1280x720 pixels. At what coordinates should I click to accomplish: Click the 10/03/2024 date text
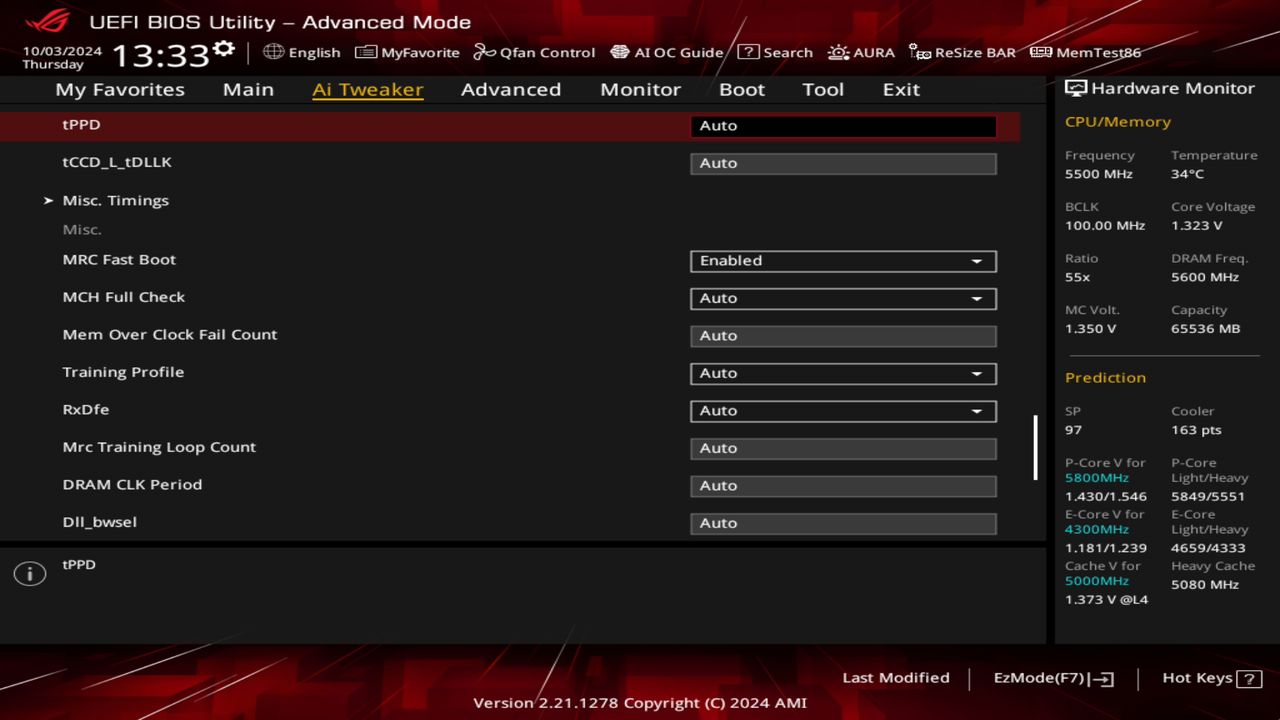pos(62,50)
